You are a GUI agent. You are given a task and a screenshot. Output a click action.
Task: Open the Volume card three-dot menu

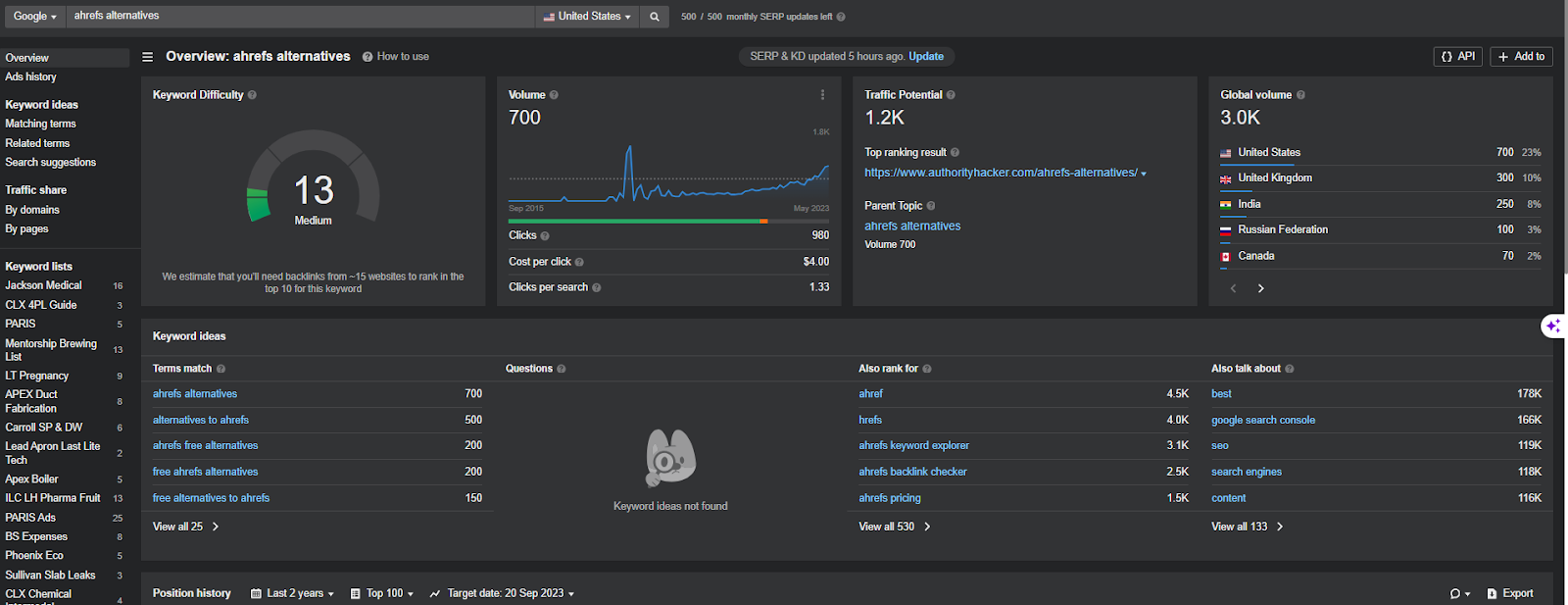(x=822, y=95)
